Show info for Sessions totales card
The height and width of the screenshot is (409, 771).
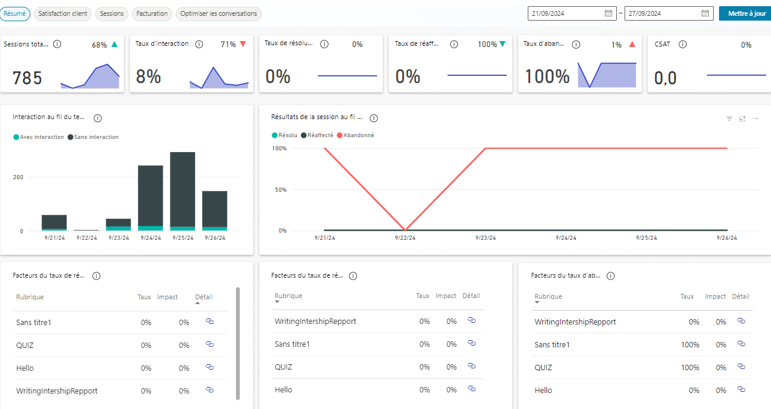57,44
